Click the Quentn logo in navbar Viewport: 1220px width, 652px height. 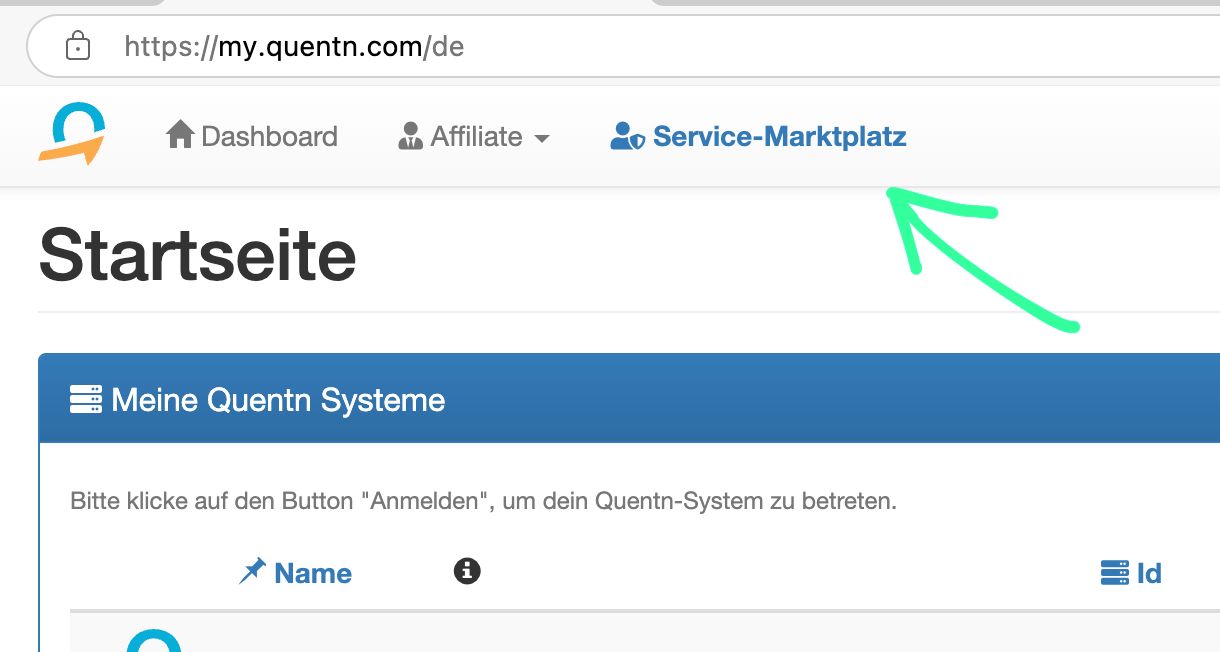(x=73, y=134)
